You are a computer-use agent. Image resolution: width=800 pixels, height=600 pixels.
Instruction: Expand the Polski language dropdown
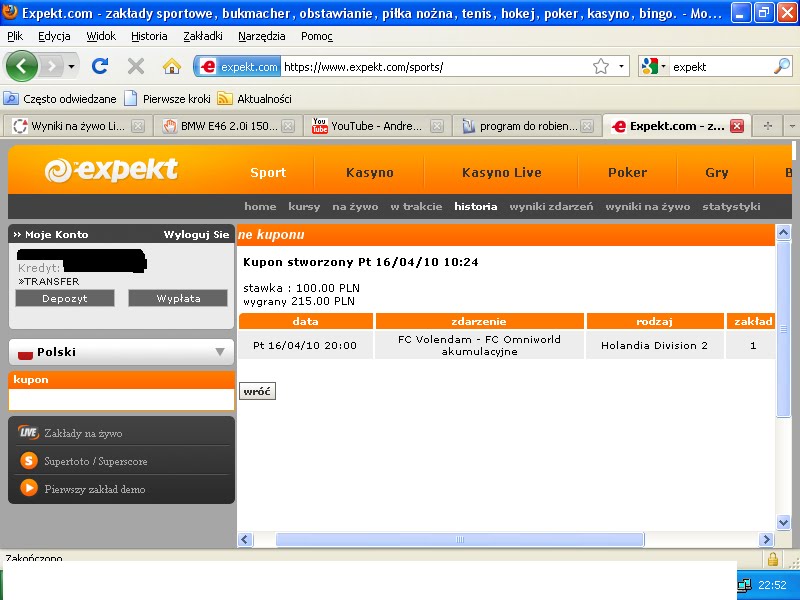(x=121, y=352)
